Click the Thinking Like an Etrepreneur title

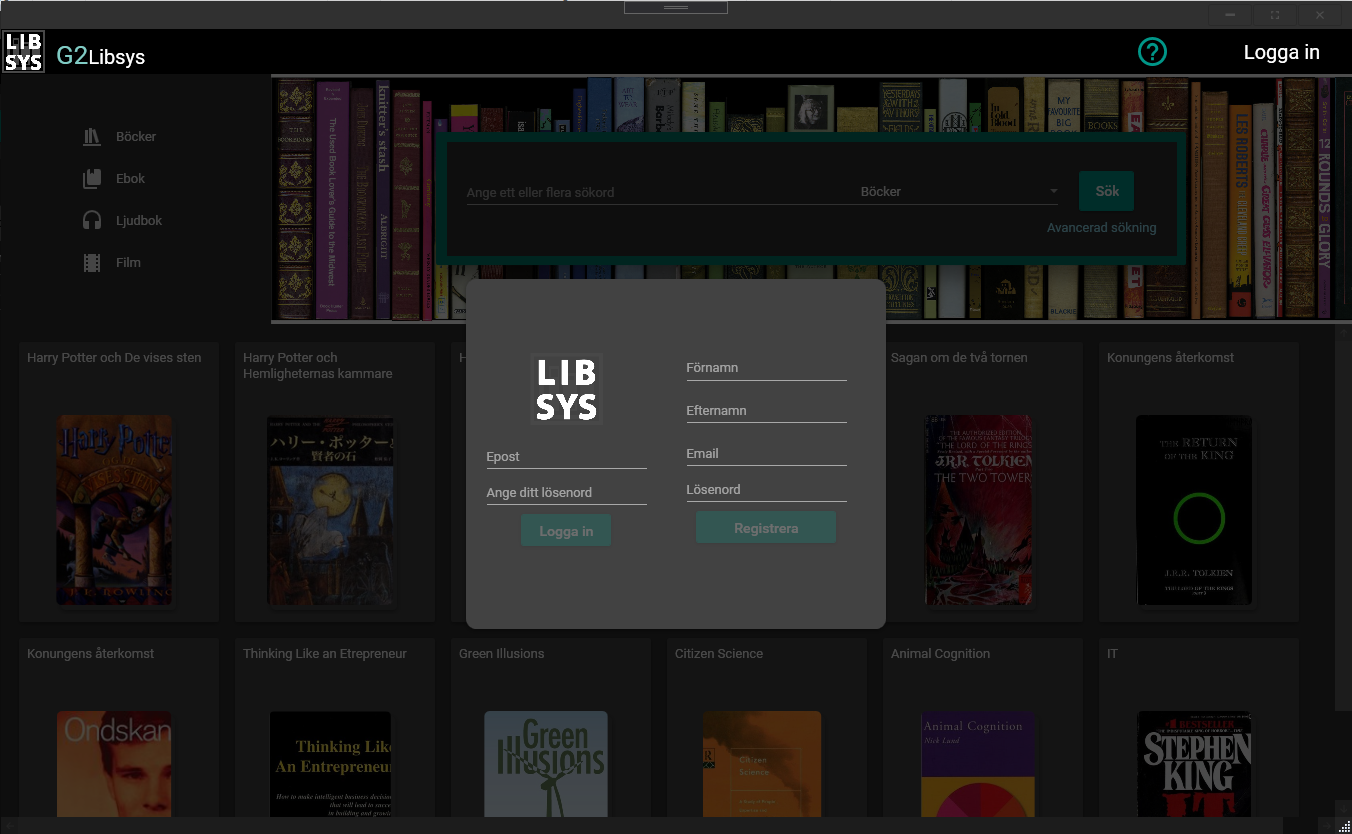325,654
